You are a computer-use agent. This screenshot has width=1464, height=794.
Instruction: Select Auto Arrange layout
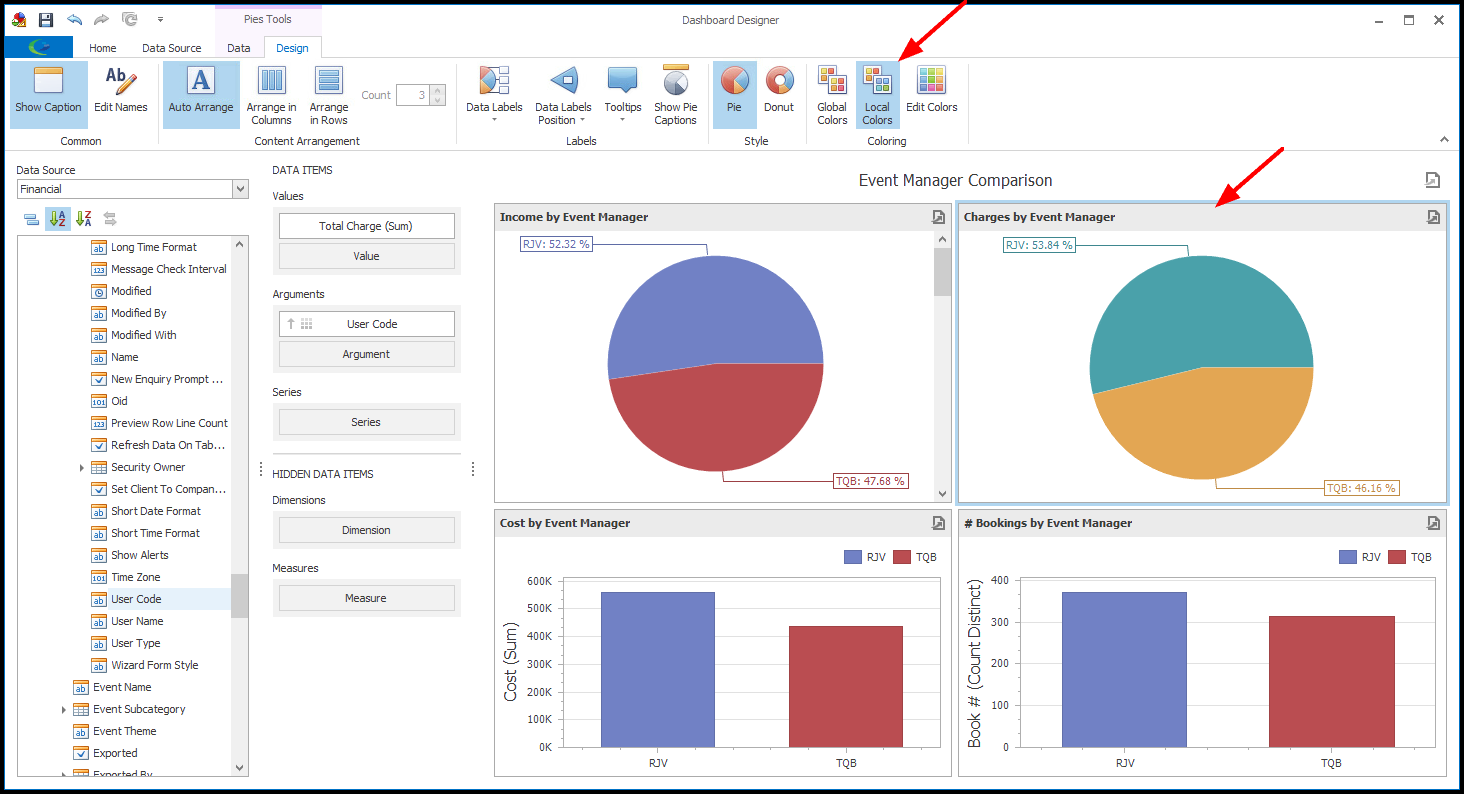[x=201, y=95]
